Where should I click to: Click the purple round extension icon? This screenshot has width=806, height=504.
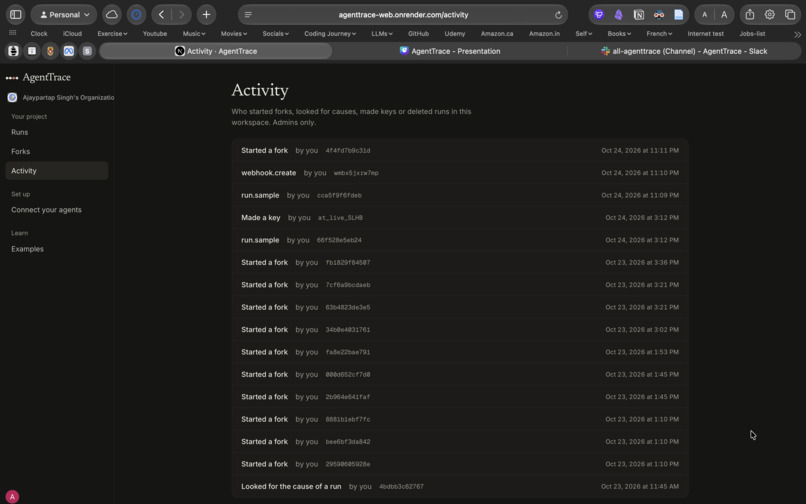[598, 14]
